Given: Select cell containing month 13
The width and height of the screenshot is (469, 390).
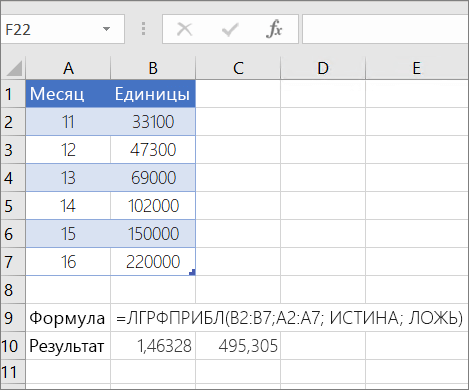Looking at the screenshot, I should pyautogui.click(x=68, y=177).
